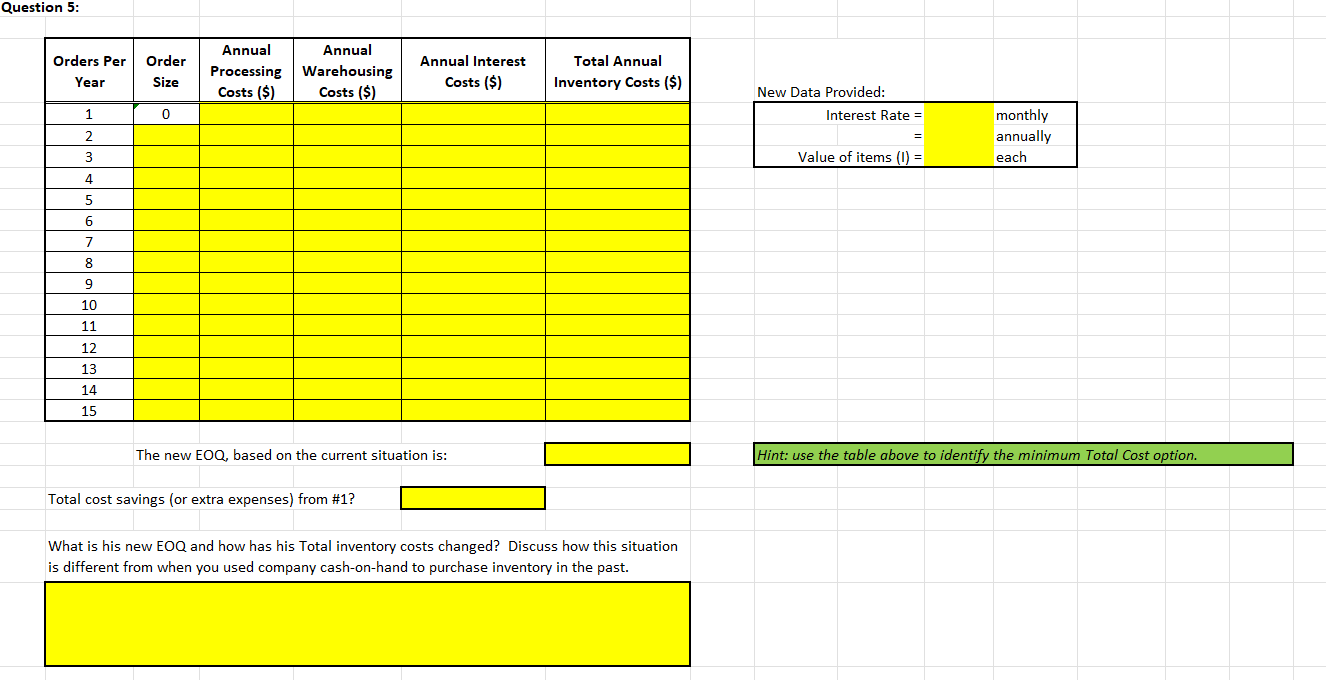Image resolution: width=1326 pixels, height=680 pixels.
Task: Select the 'Question 5:' heading cell
Action: point(40,7)
